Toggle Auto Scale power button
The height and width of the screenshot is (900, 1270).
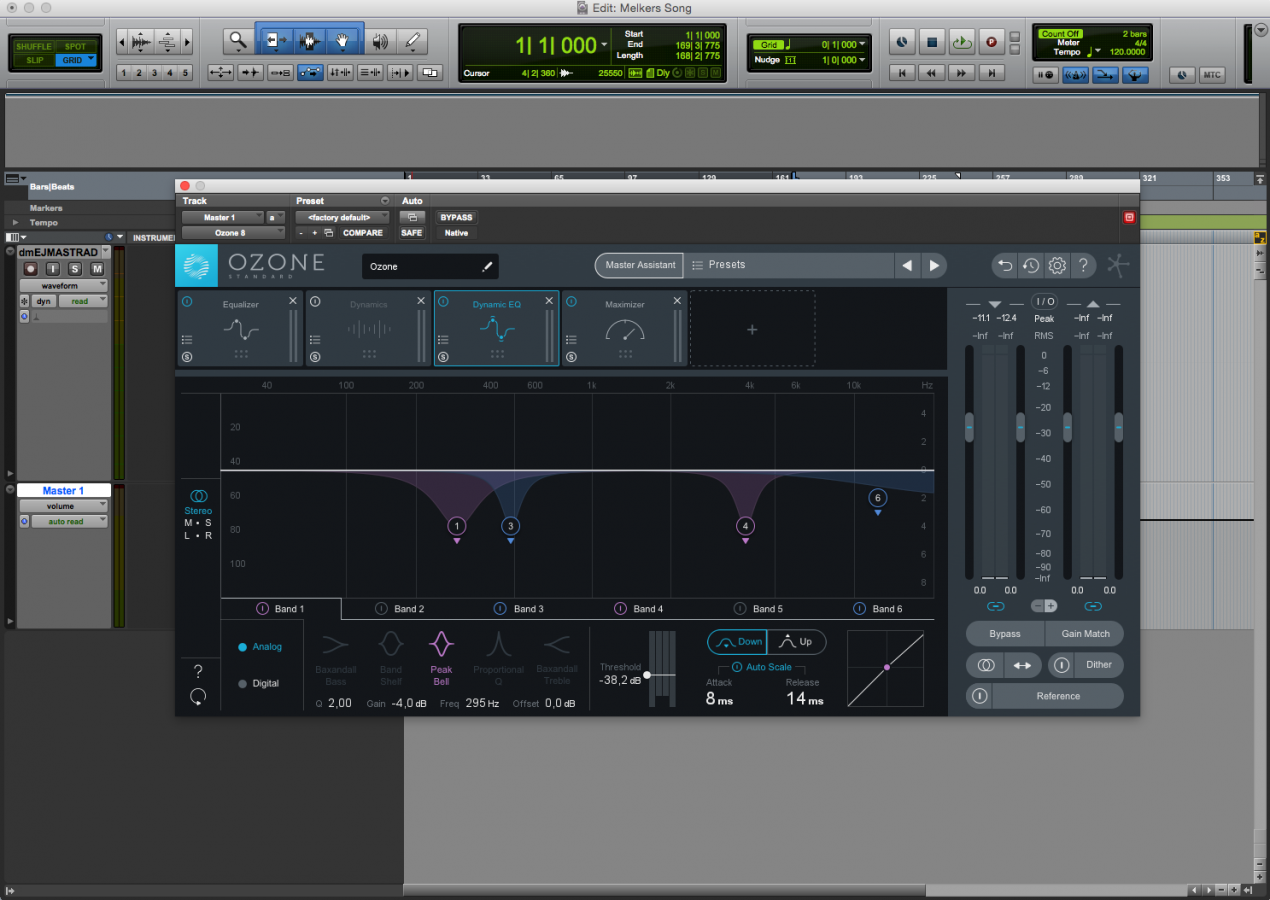[737, 667]
